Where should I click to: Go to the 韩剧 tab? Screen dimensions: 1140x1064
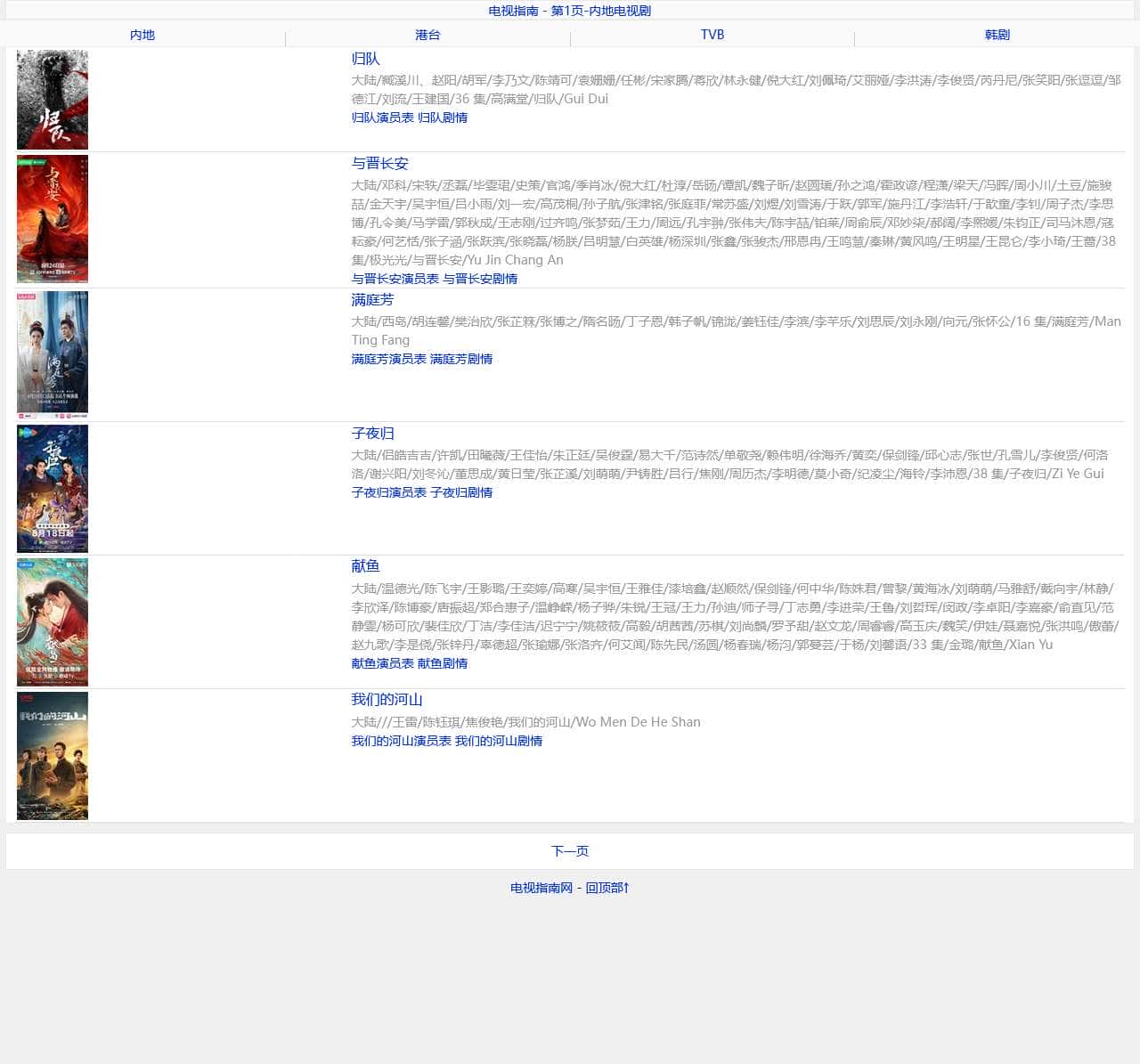pyautogui.click(x=997, y=35)
